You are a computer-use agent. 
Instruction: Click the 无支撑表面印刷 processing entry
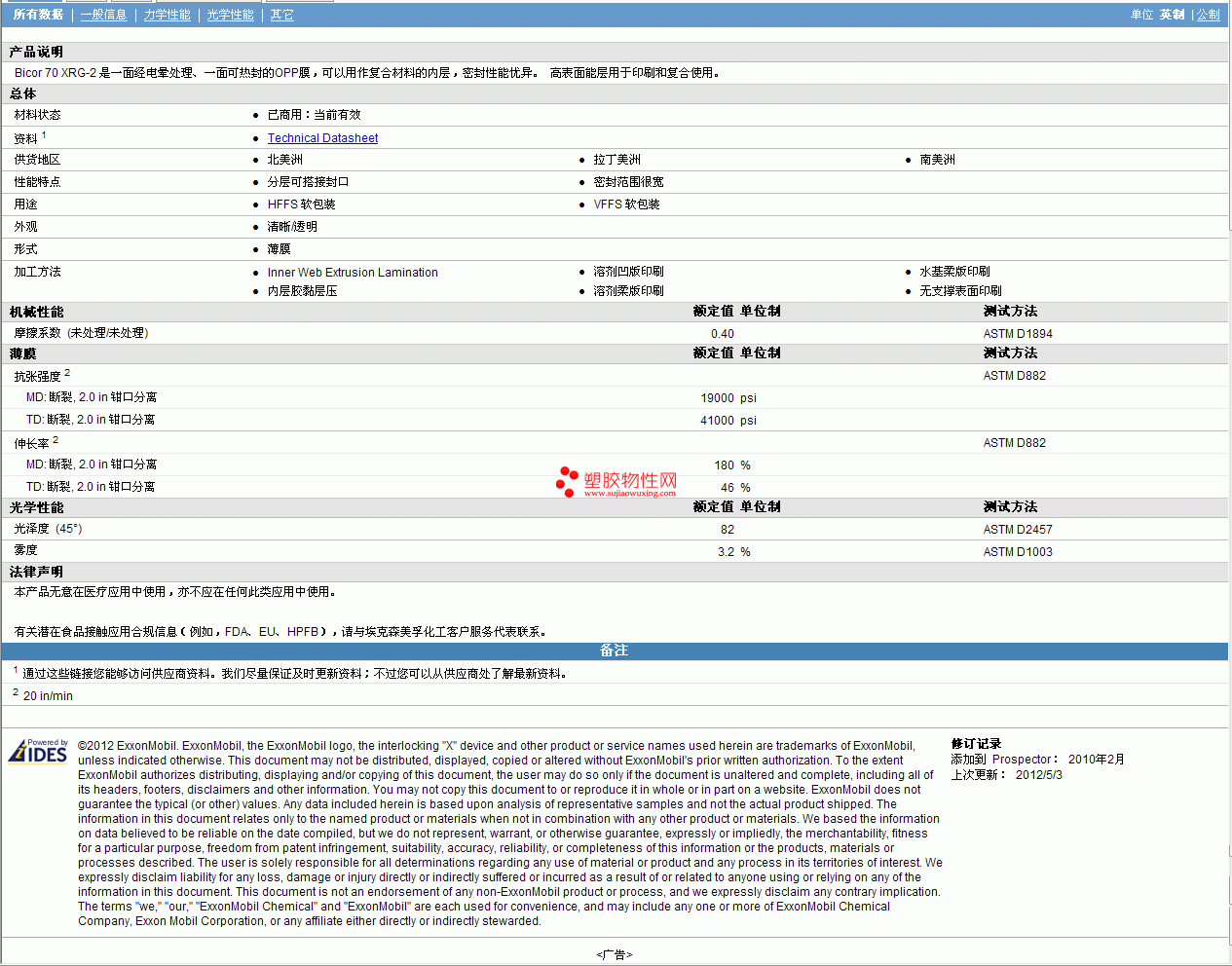[961, 291]
